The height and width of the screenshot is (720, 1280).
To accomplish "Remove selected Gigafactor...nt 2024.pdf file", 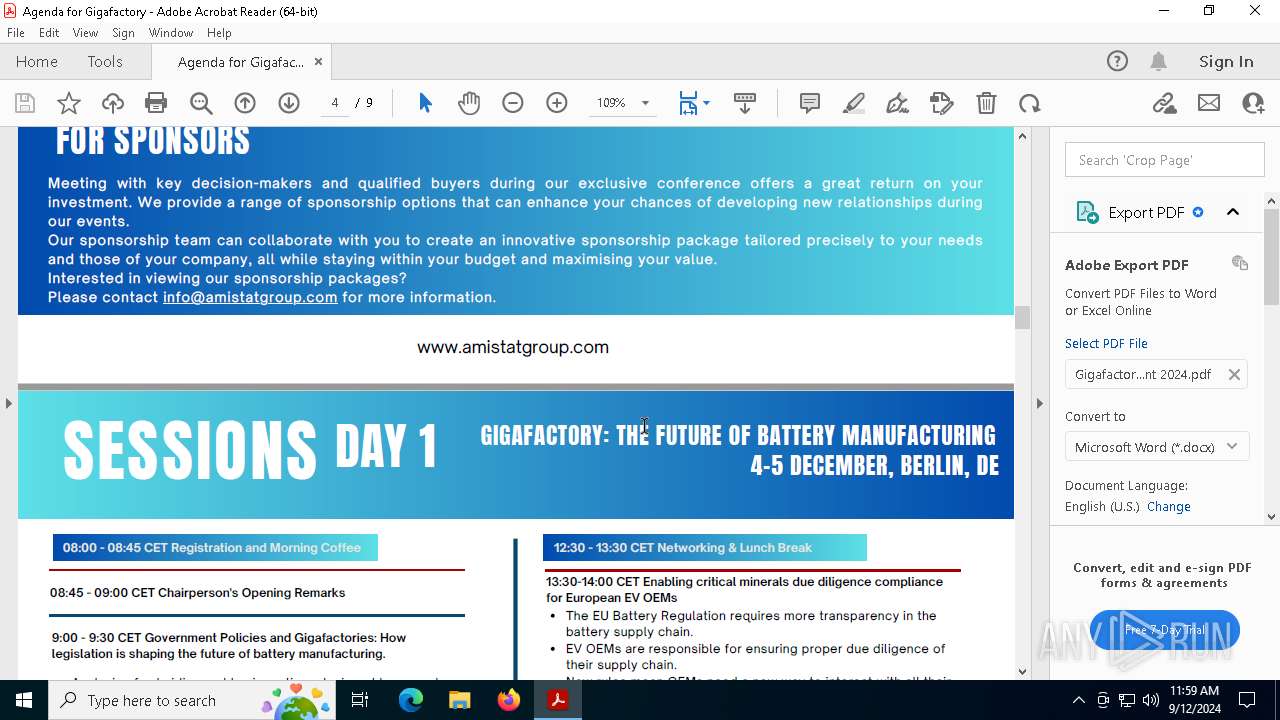I will pyautogui.click(x=1234, y=374).
